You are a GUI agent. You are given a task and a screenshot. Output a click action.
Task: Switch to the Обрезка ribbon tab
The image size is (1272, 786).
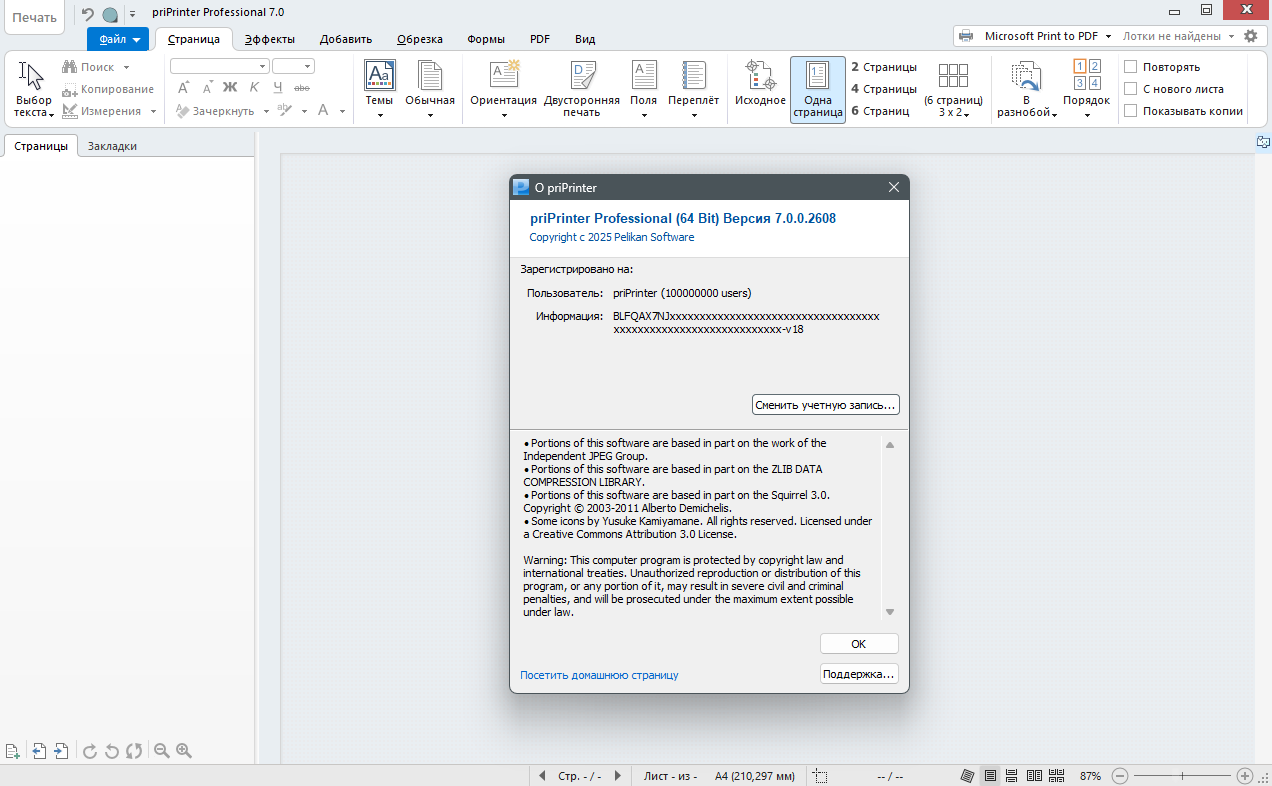[x=420, y=39]
